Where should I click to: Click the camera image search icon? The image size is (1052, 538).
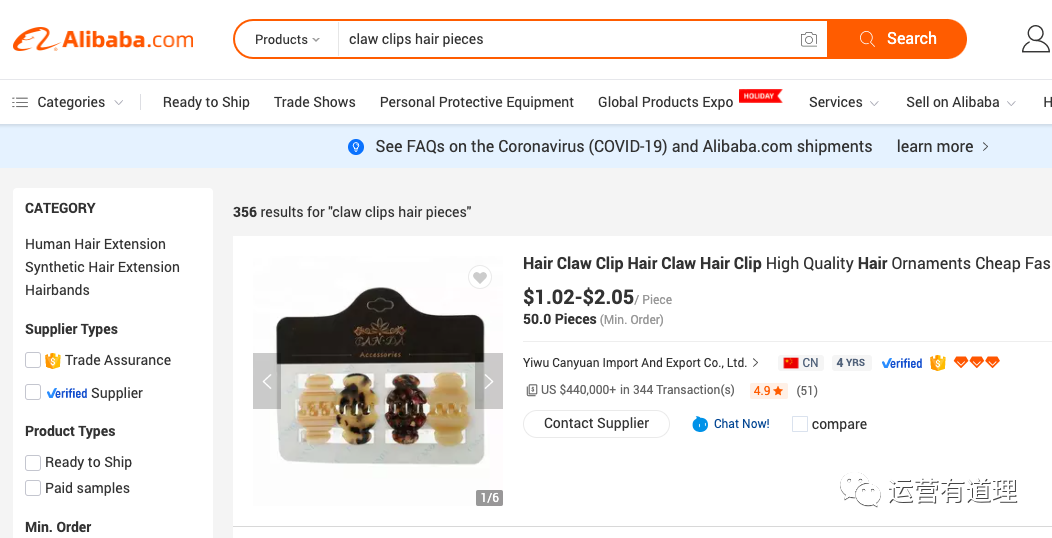click(x=809, y=40)
